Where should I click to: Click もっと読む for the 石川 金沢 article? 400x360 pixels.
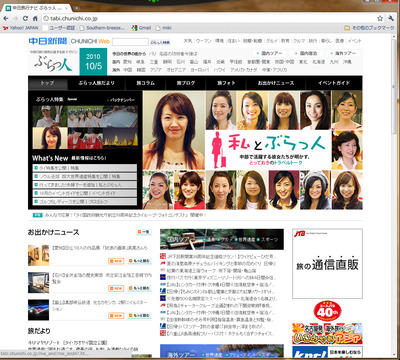(139, 288)
